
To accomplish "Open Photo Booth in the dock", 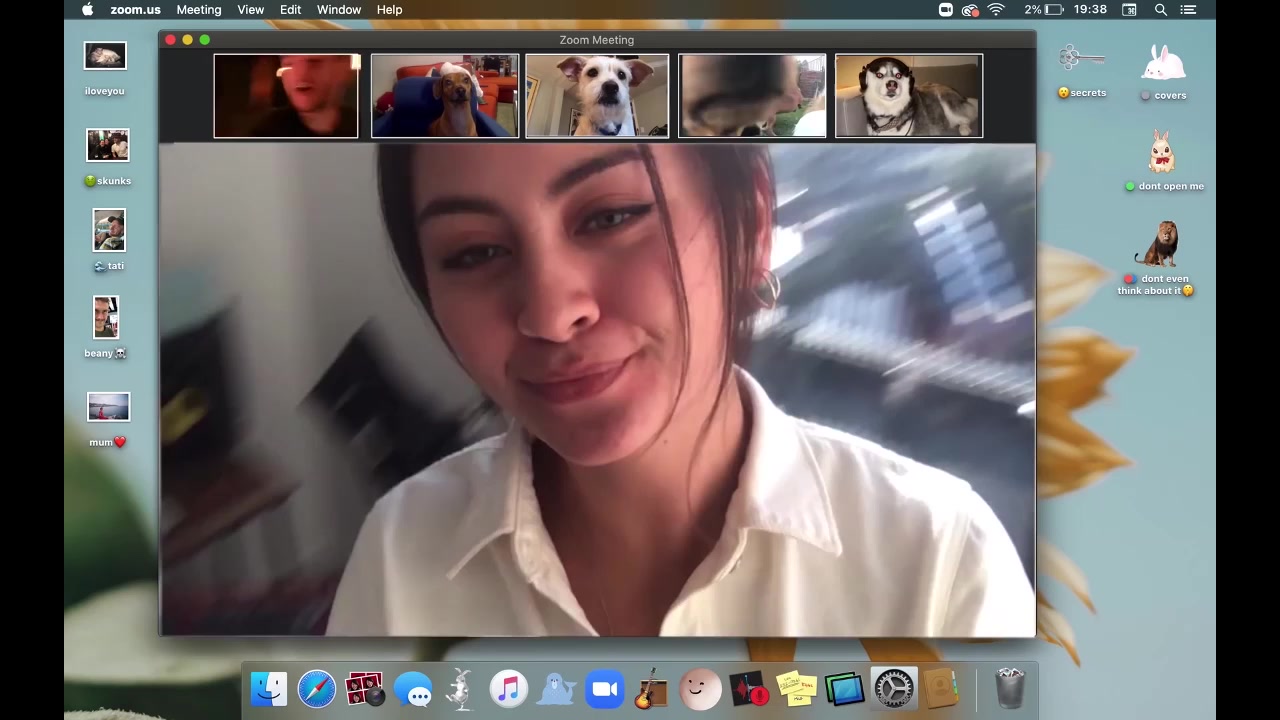I will [x=365, y=689].
